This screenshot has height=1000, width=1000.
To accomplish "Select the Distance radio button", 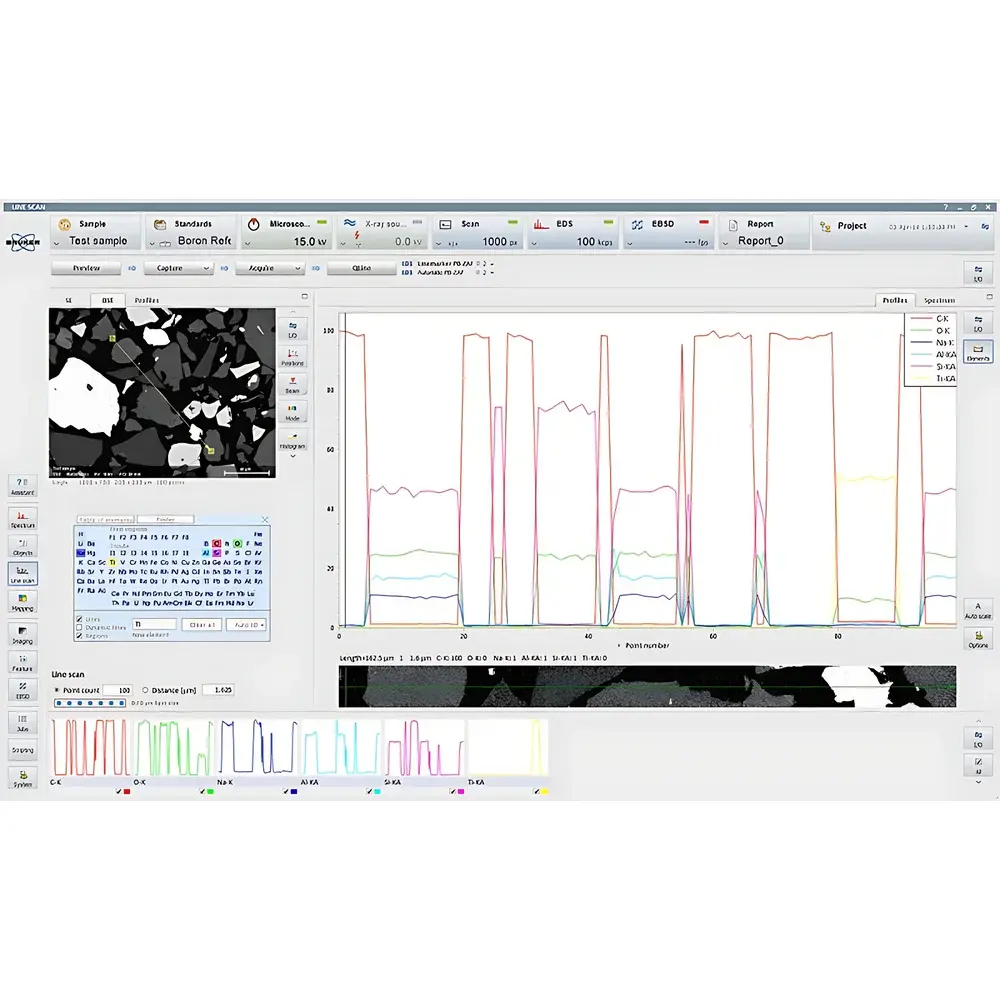I will click(x=145, y=690).
